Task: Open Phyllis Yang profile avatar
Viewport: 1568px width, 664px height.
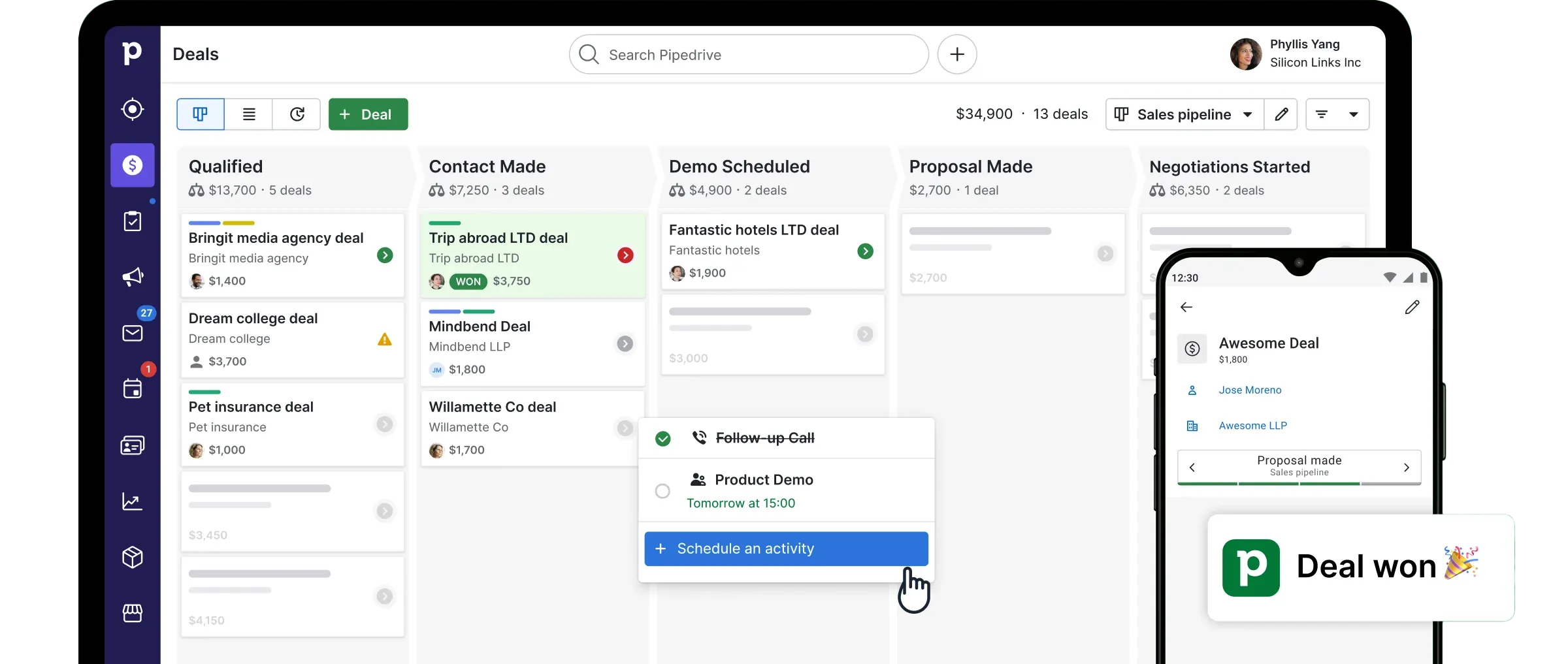Action: coord(1246,54)
